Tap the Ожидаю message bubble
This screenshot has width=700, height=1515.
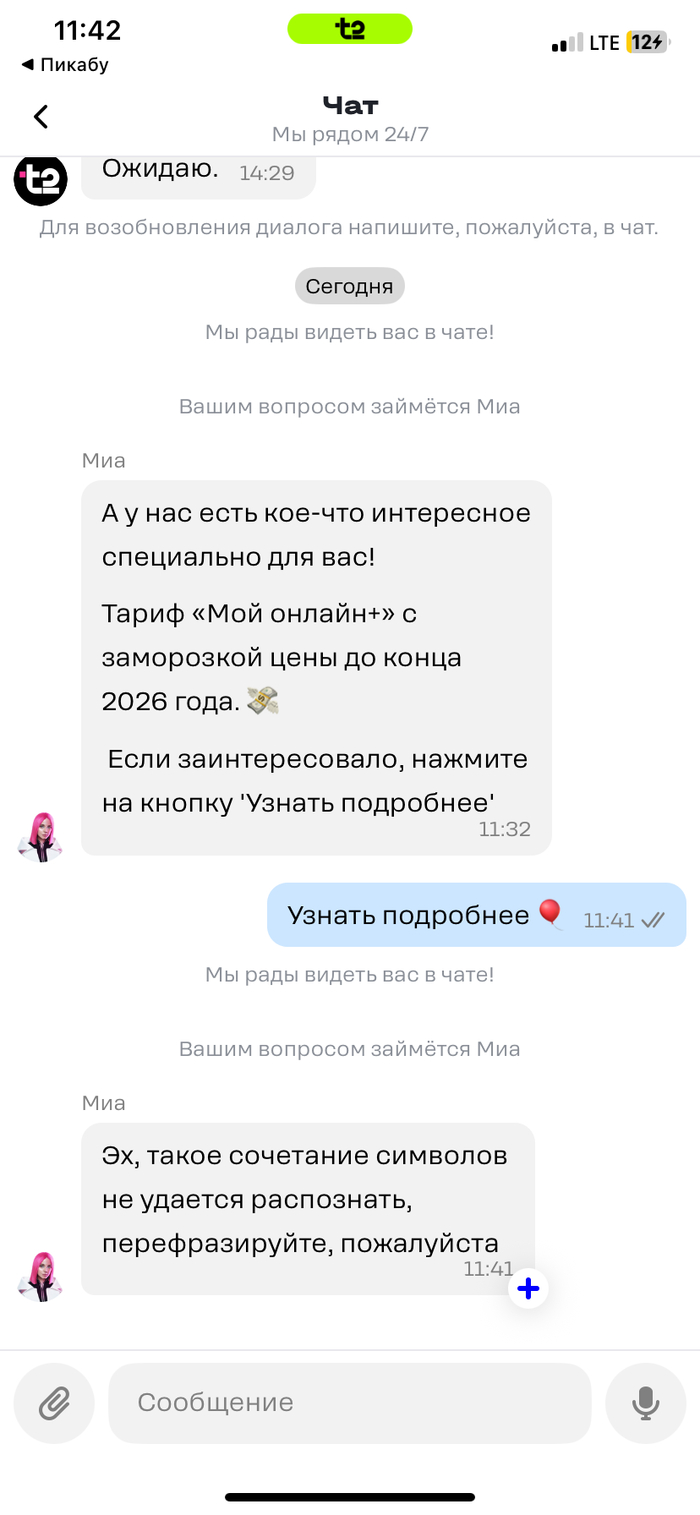pos(197,172)
